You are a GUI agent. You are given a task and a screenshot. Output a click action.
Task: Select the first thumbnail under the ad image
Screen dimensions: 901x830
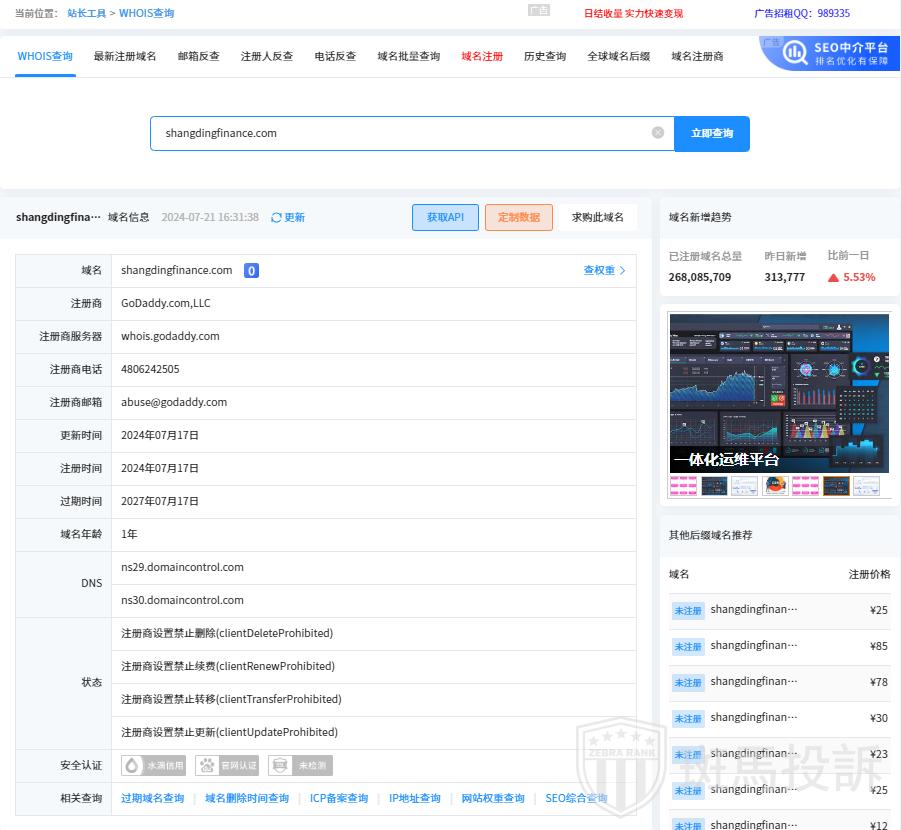click(683, 486)
